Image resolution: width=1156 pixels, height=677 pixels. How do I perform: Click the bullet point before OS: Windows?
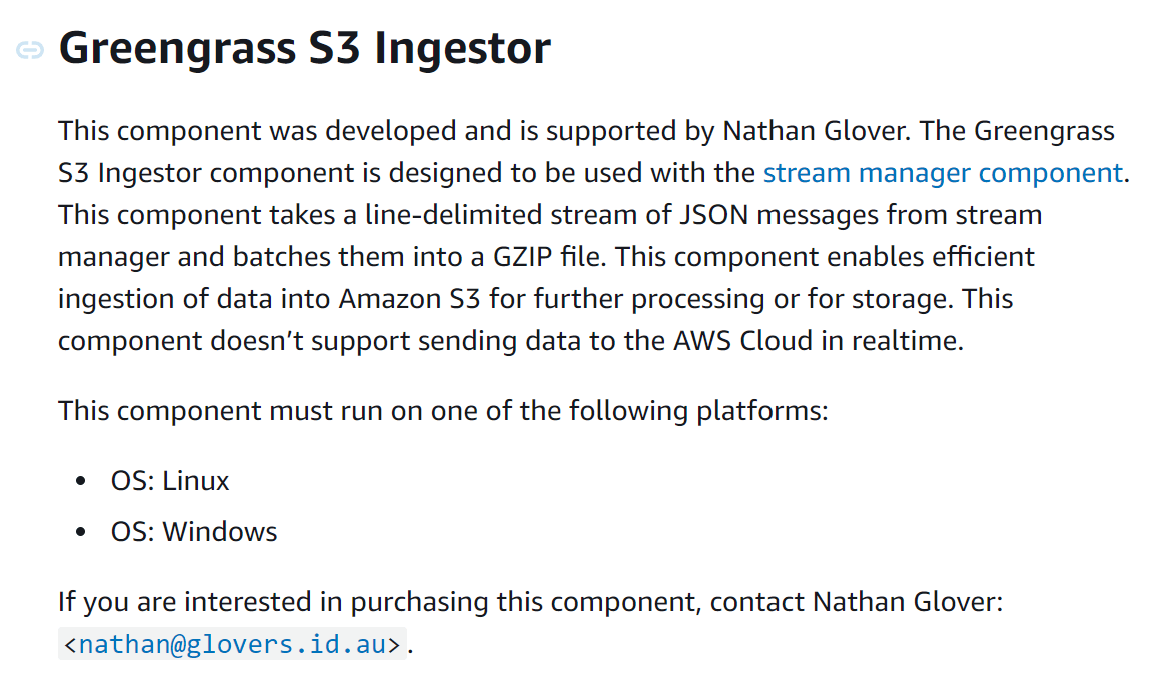tap(81, 532)
